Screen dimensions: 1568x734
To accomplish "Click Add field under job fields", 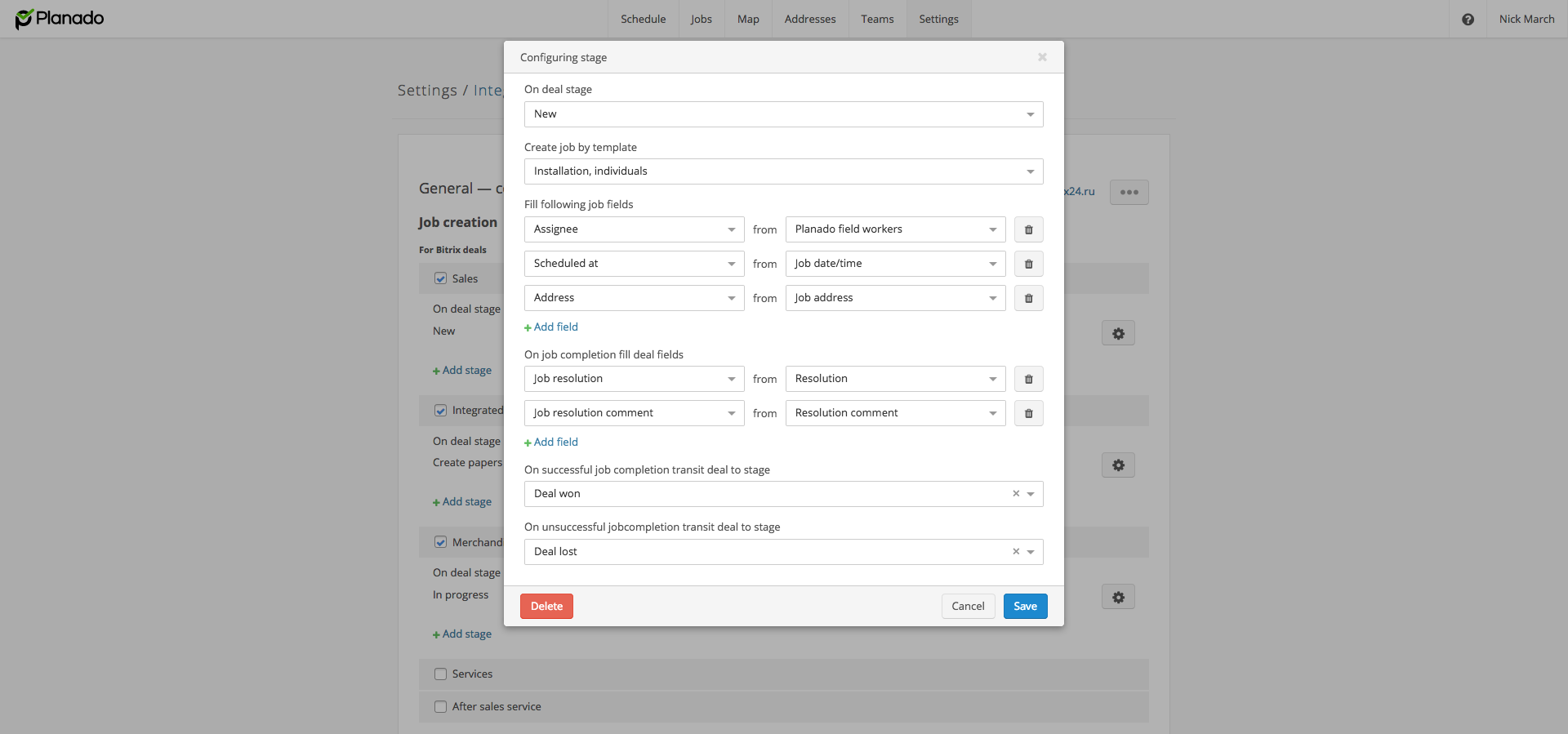I will click(555, 327).
